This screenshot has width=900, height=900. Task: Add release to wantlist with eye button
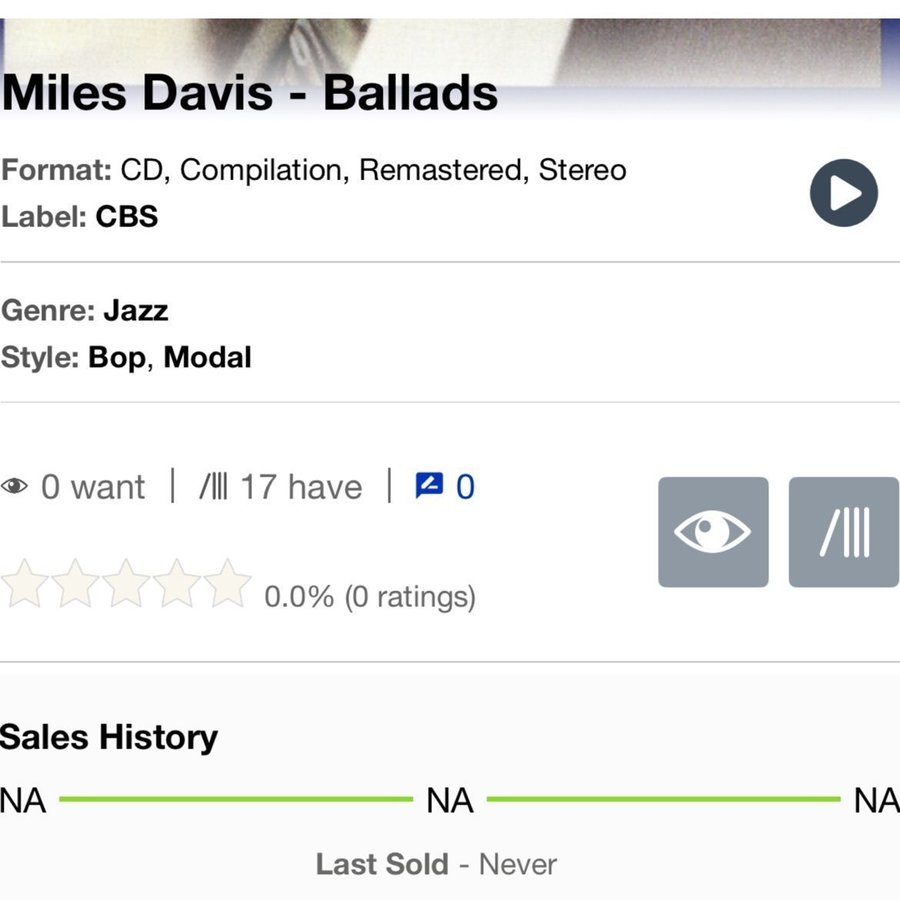pos(713,532)
